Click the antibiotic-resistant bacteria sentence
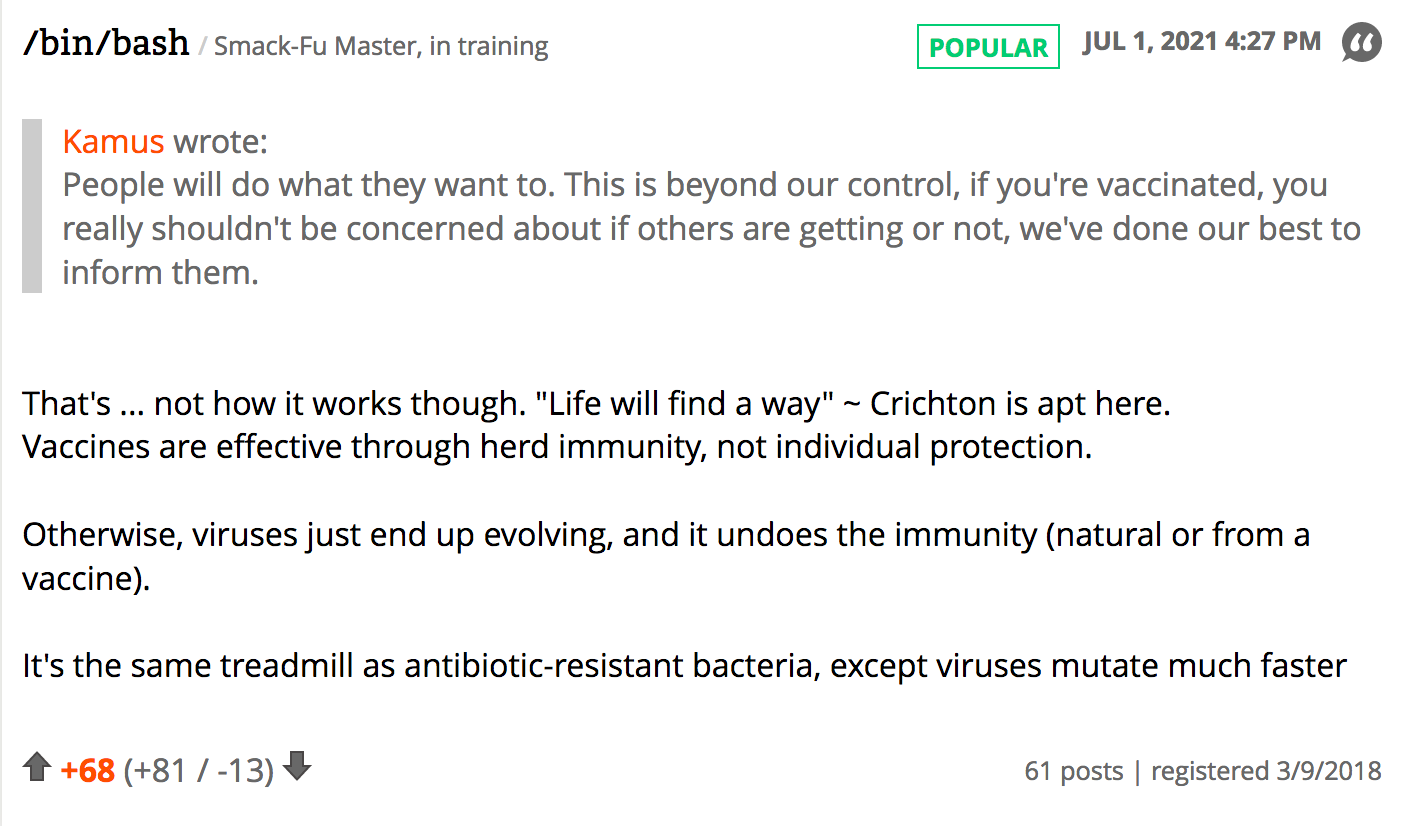1402x826 pixels. tap(684, 665)
